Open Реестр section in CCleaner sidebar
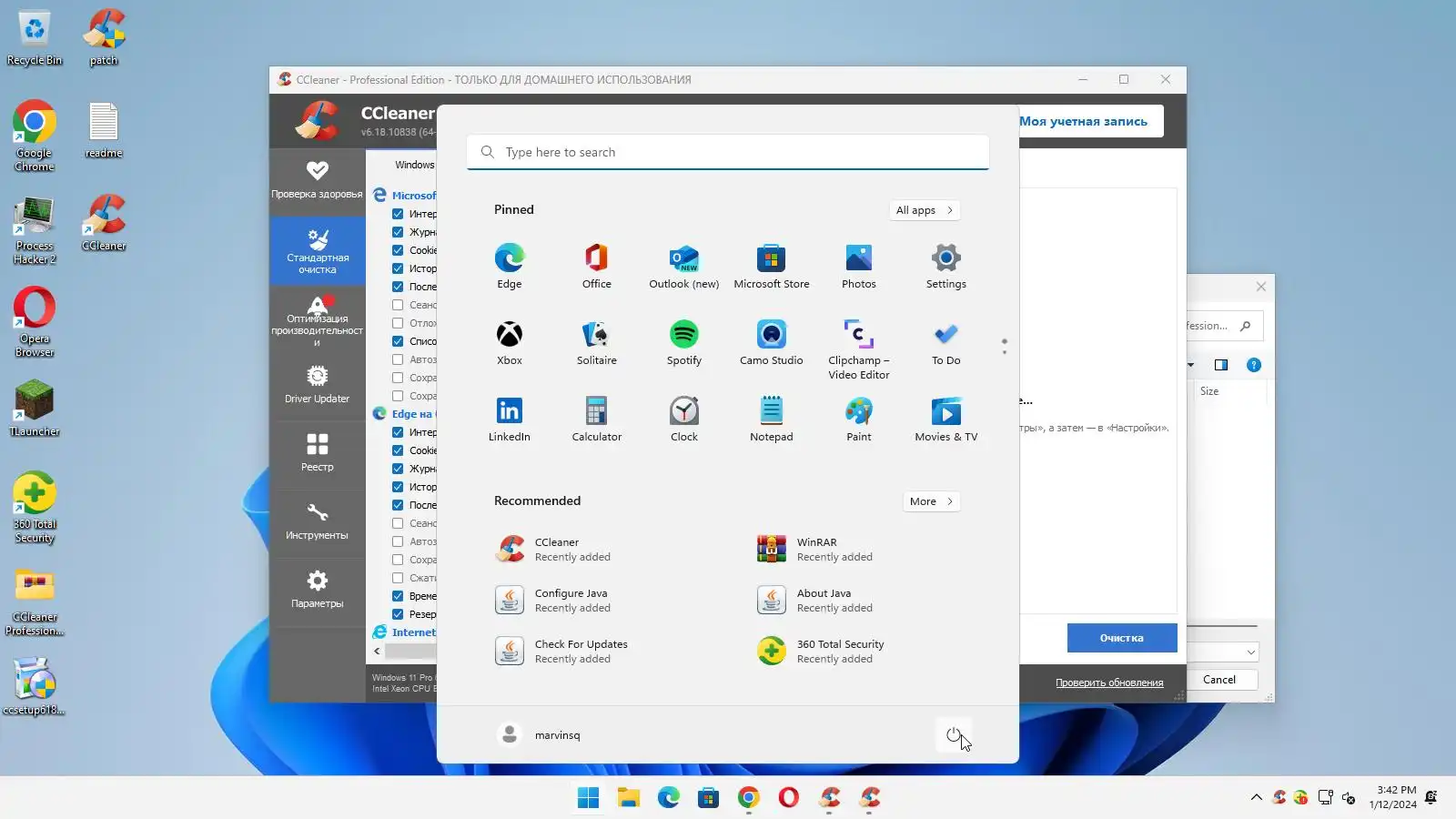The height and width of the screenshot is (819, 1456). (x=317, y=452)
